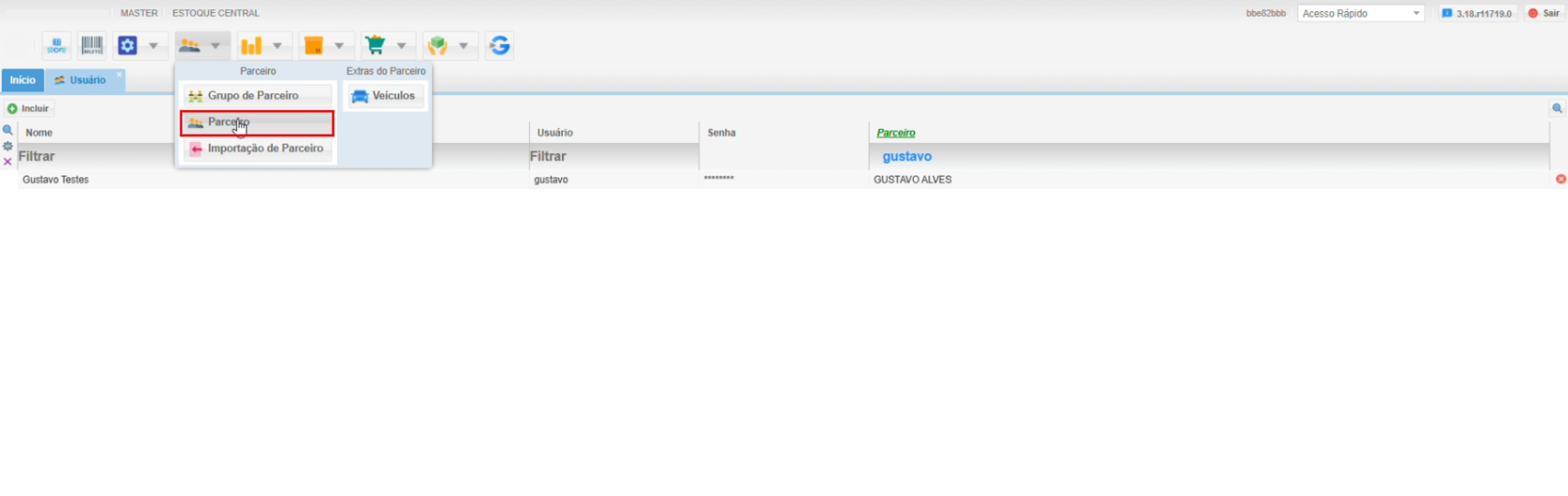The height and width of the screenshot is (496, 1568).
Task: Expand the dropdown arrow beside the shopping cart
Action: (401, 46)
